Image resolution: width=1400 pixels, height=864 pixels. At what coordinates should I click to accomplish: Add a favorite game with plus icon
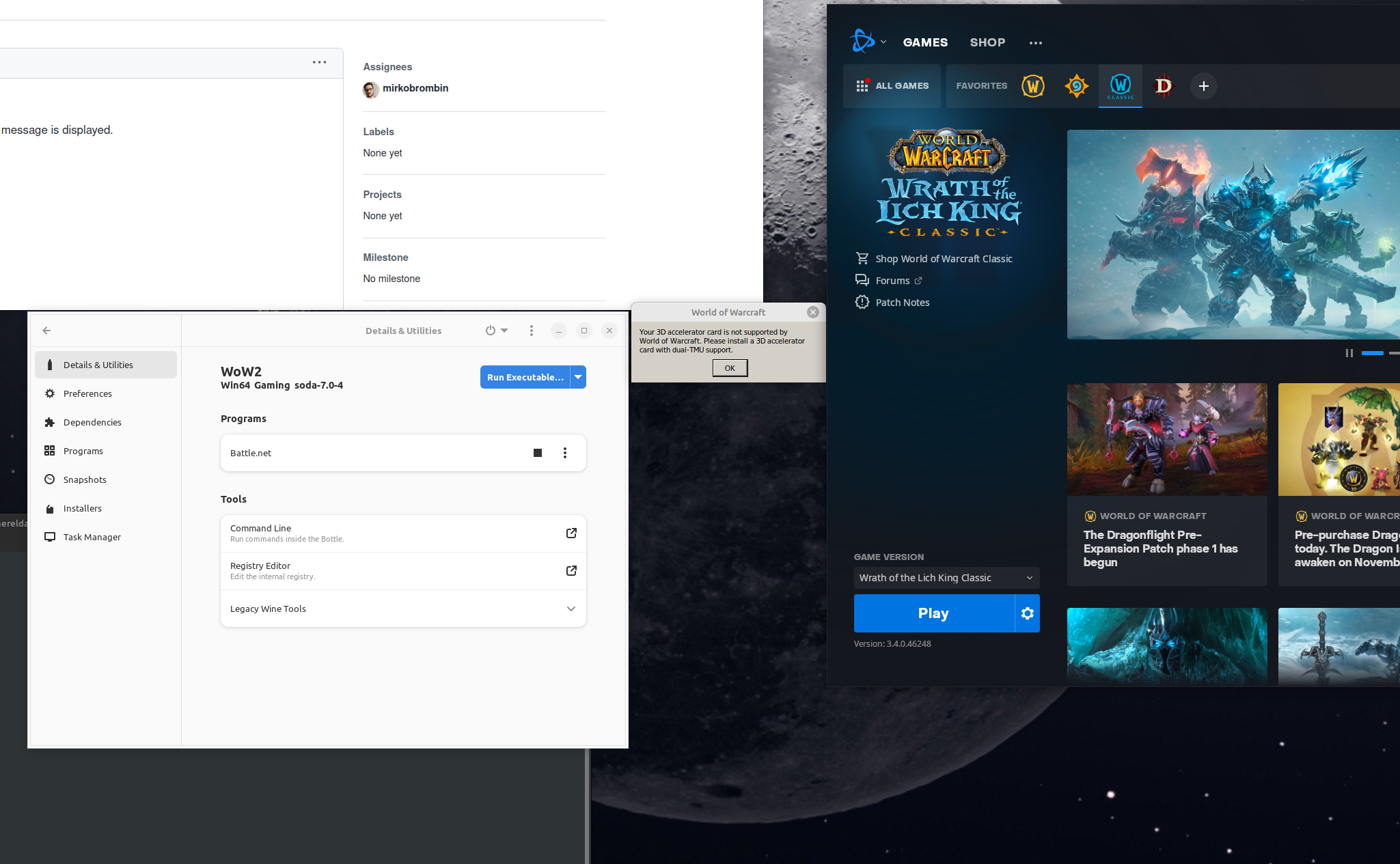pyautogui.click(x=1203, y=86)
